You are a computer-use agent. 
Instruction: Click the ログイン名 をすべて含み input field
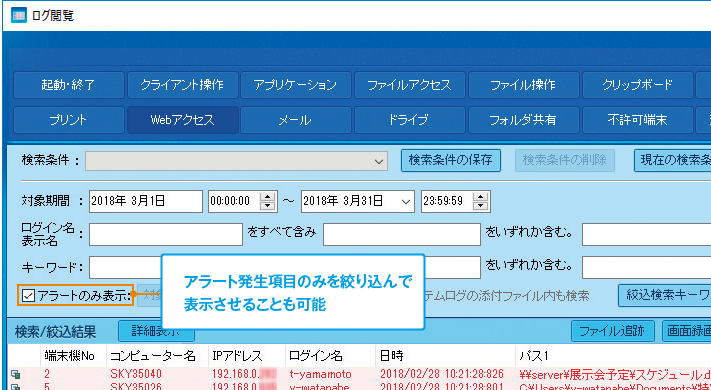pos(166,234)
